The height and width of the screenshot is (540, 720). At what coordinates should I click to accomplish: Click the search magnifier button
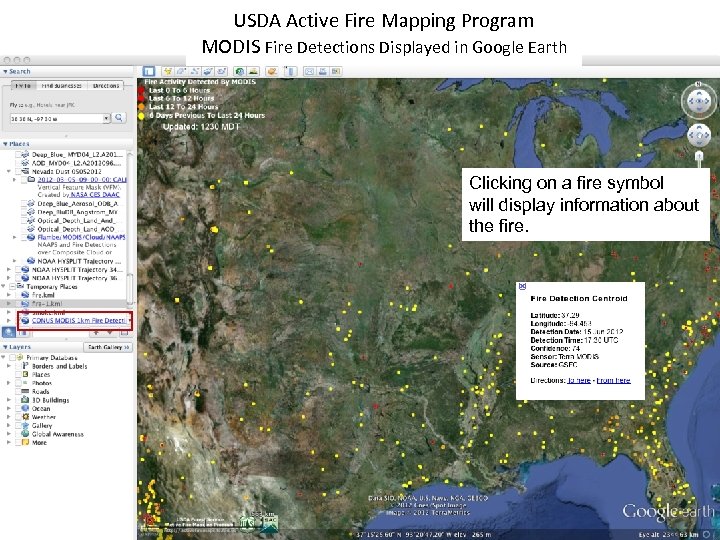(x=119, y=118)
